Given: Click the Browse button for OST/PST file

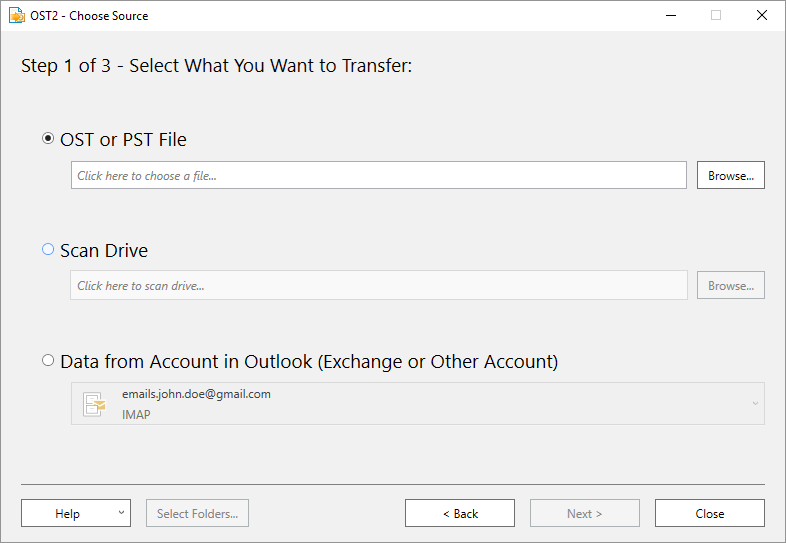Looking at the screenshot, I should click(730, 175).
